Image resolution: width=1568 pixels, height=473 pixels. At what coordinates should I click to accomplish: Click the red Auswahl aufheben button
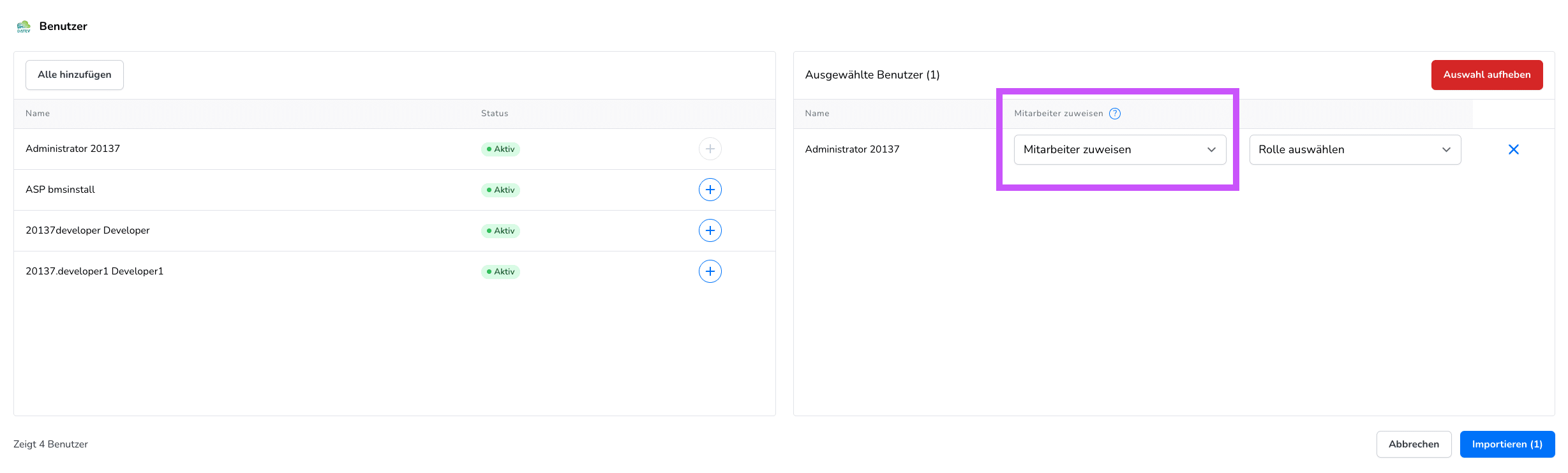[1486, 75]
